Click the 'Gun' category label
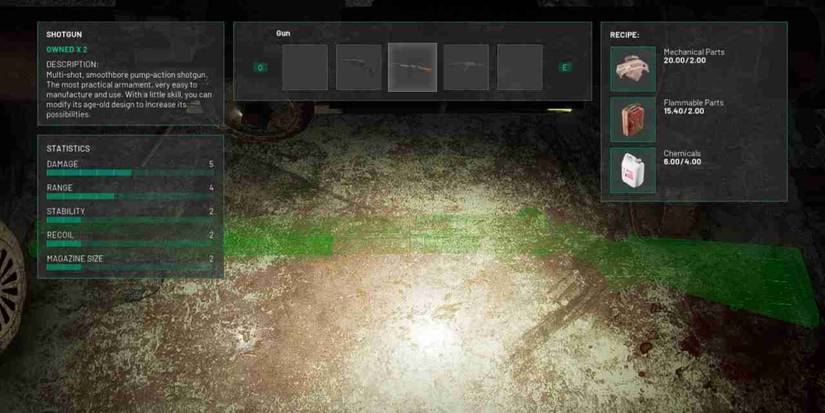Image resolution: width=825 pixels, height=413 pixels. pos(283,33)
